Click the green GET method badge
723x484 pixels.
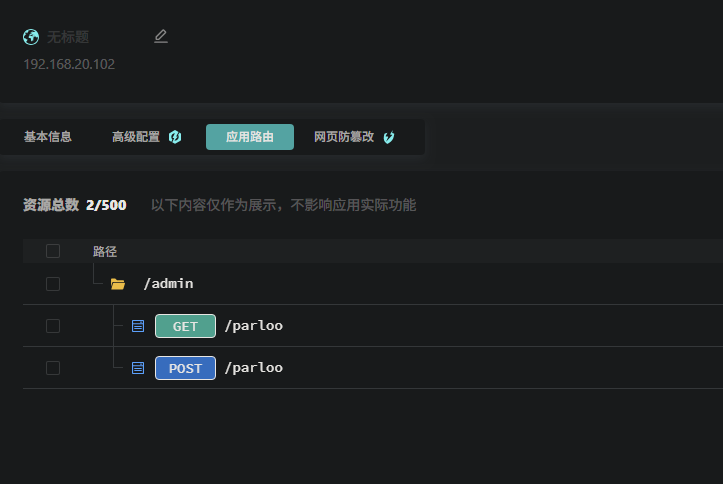point(185,326)
